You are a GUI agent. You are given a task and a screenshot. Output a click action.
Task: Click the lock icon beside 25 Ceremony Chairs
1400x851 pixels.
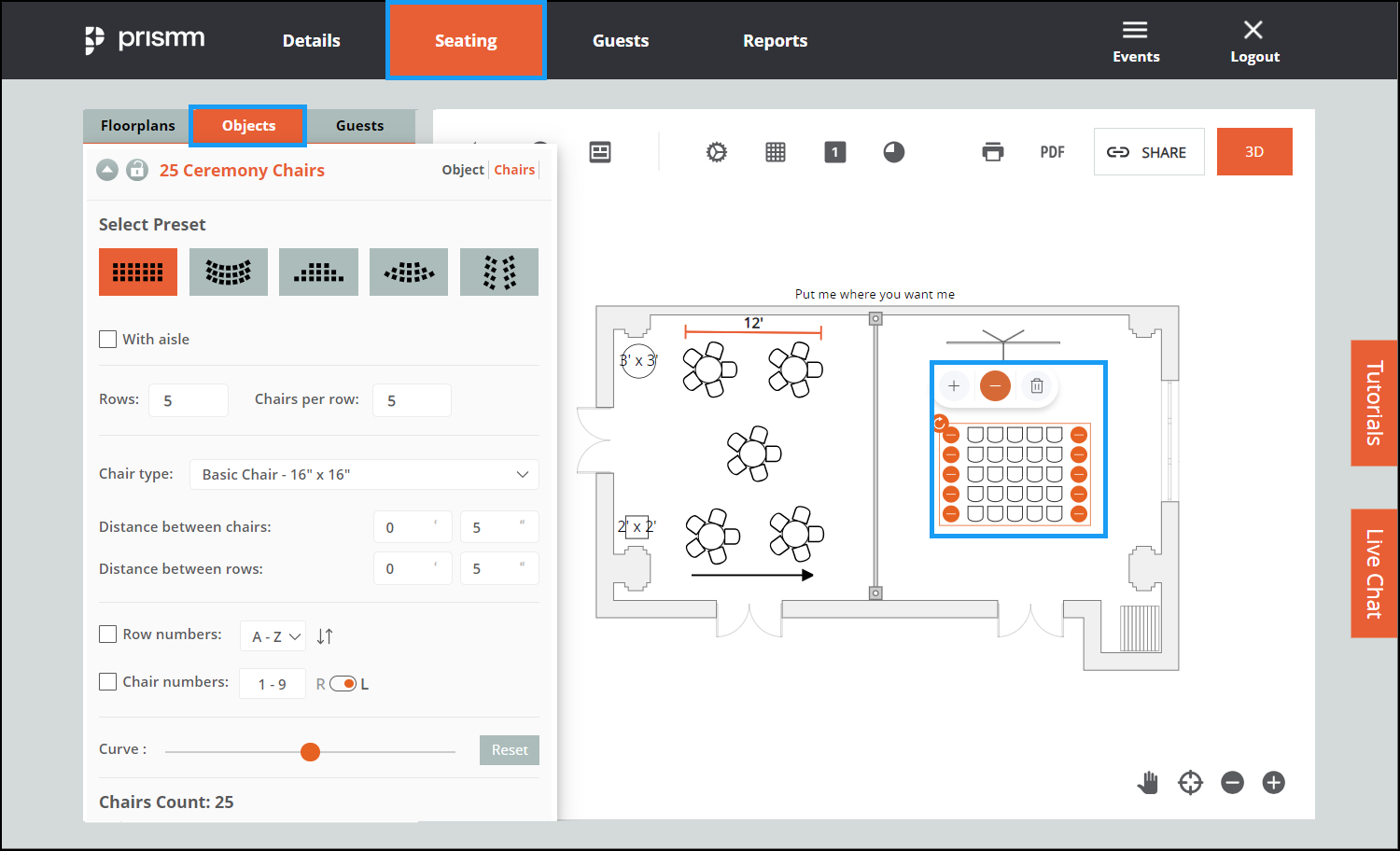pyautogui.click(x=137, y=170)
